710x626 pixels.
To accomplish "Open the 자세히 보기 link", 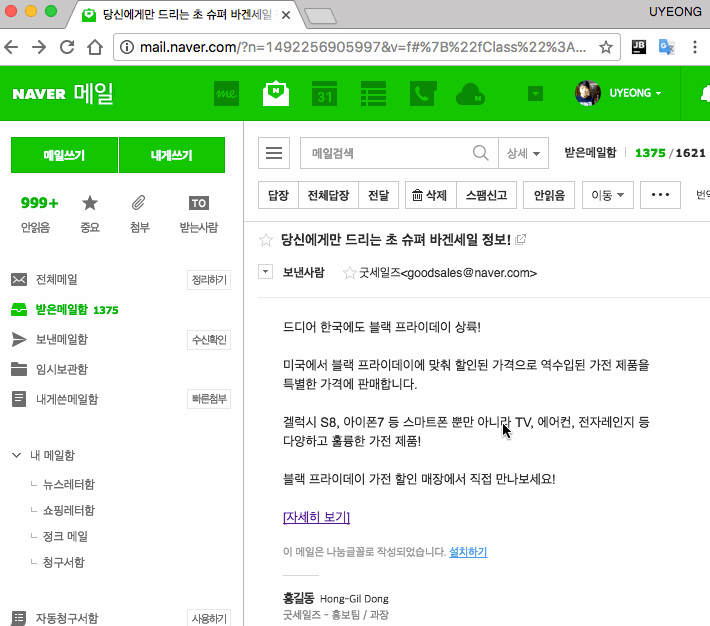I will [316, 517].
